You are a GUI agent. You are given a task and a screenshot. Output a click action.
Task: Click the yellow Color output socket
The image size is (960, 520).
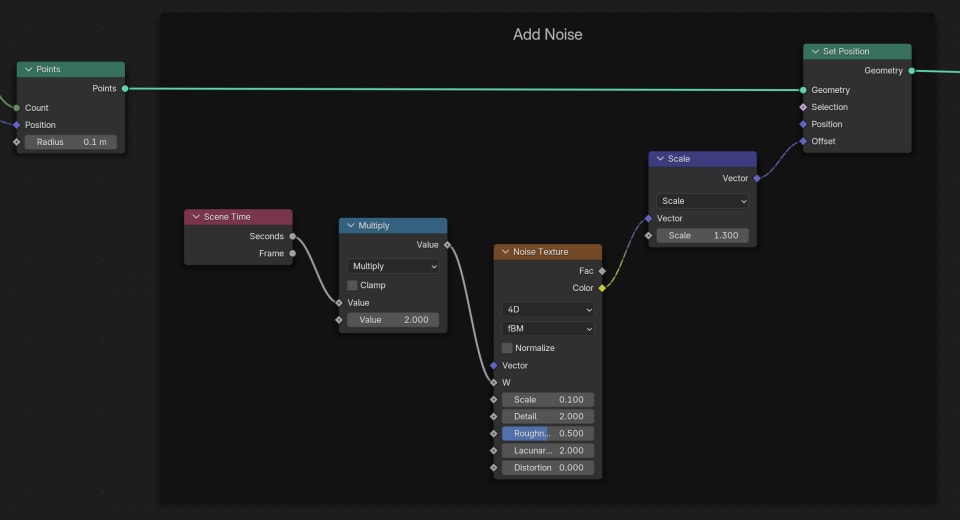pyautogui.click(x=602, y=288)
